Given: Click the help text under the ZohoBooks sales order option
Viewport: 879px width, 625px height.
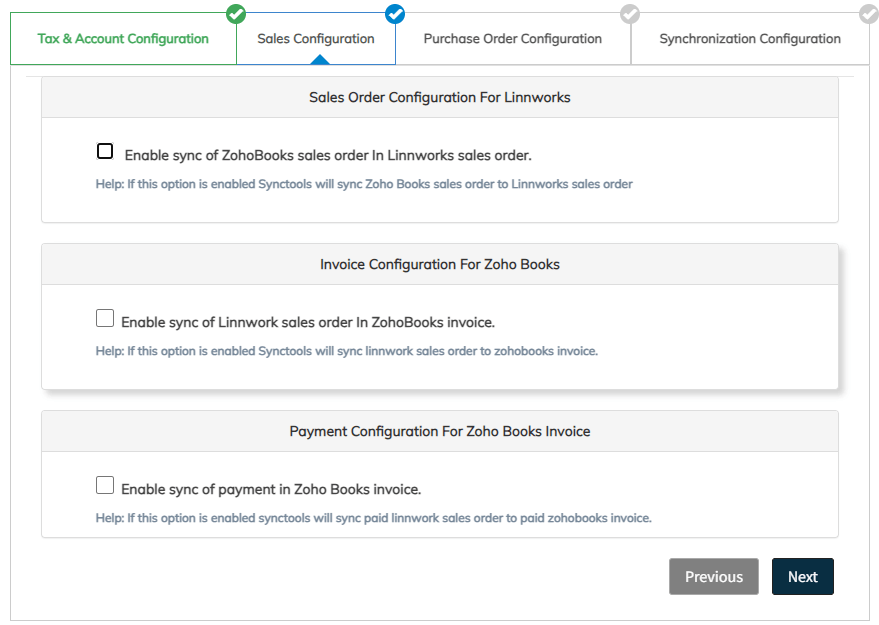Looking at the screenshot, I should (364, 184).
